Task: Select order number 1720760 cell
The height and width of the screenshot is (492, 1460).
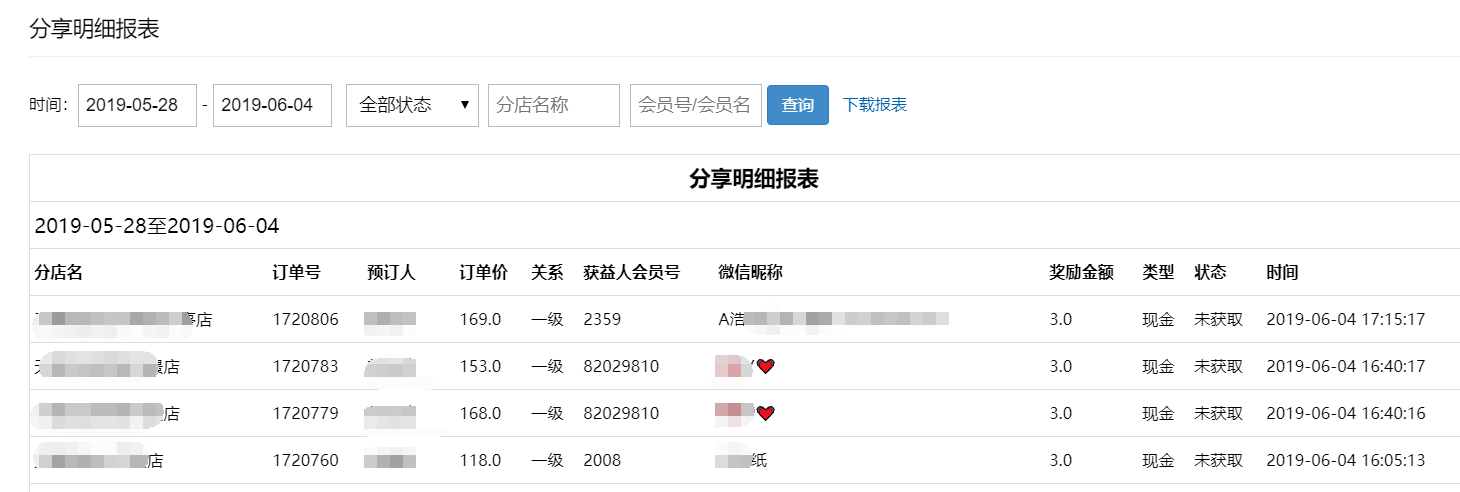Action: coord(305,460)
